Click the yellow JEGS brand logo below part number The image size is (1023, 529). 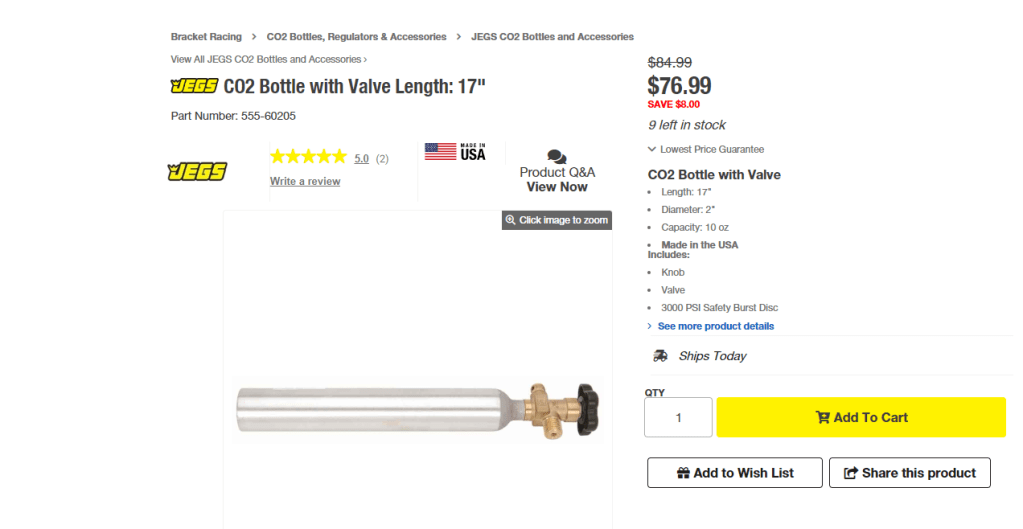point(197,172)
